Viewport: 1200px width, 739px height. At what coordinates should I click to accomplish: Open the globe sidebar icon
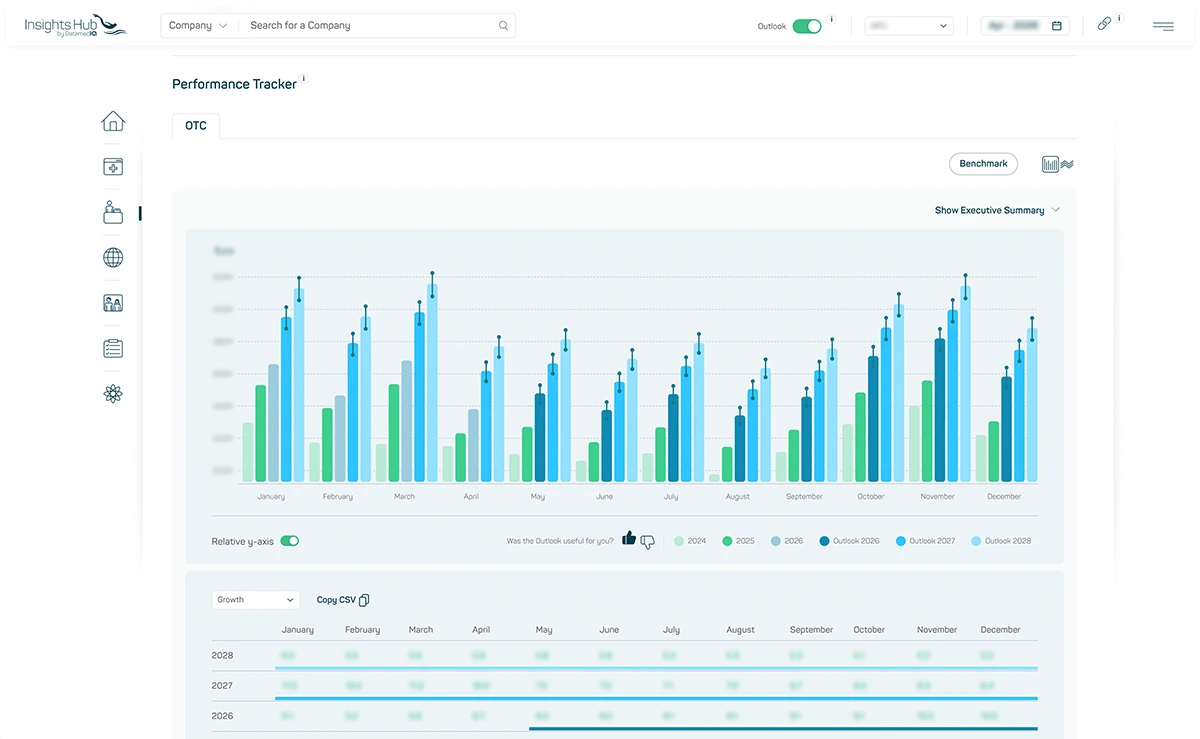click(113, 258)
